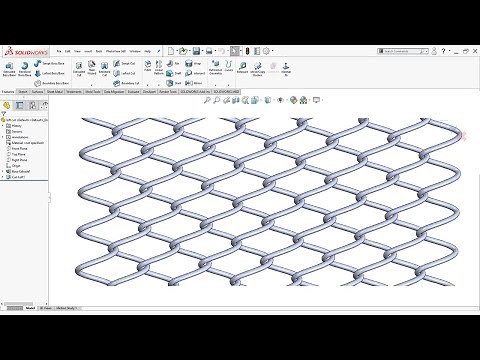
Task: Expand dropdown under Reference Geometry
Action: pyautogui.click(x=215, y=85)
